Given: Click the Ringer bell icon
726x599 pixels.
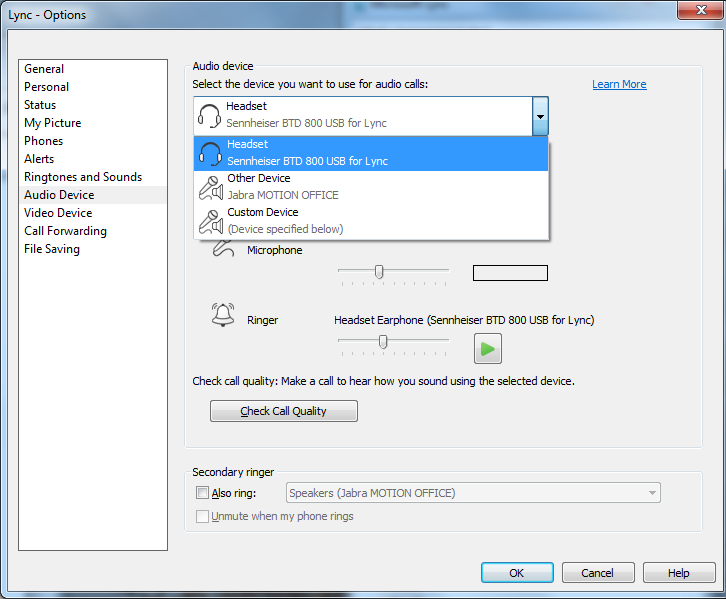Looking at the screenshot, I should point(223,315).
